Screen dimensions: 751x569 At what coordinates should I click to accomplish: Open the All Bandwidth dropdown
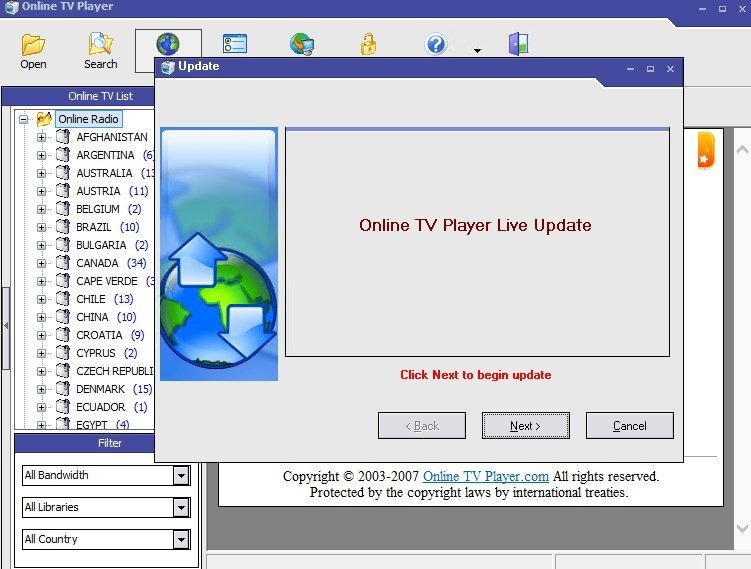[x=181, y=476]
